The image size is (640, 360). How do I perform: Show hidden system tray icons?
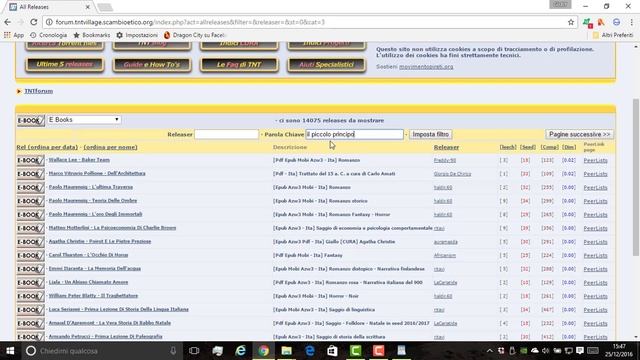click(x=490, y=351)
